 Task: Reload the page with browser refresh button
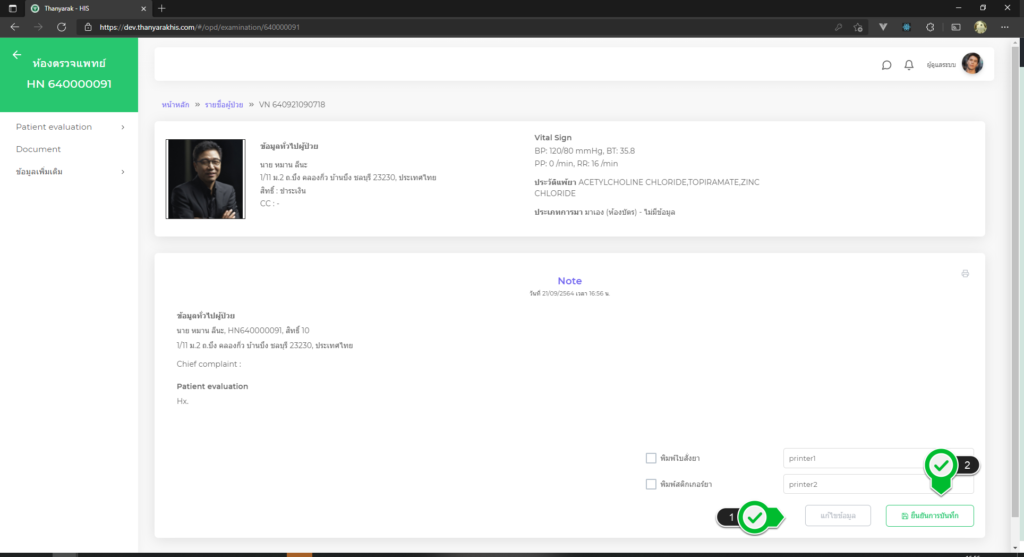point(62,27)
